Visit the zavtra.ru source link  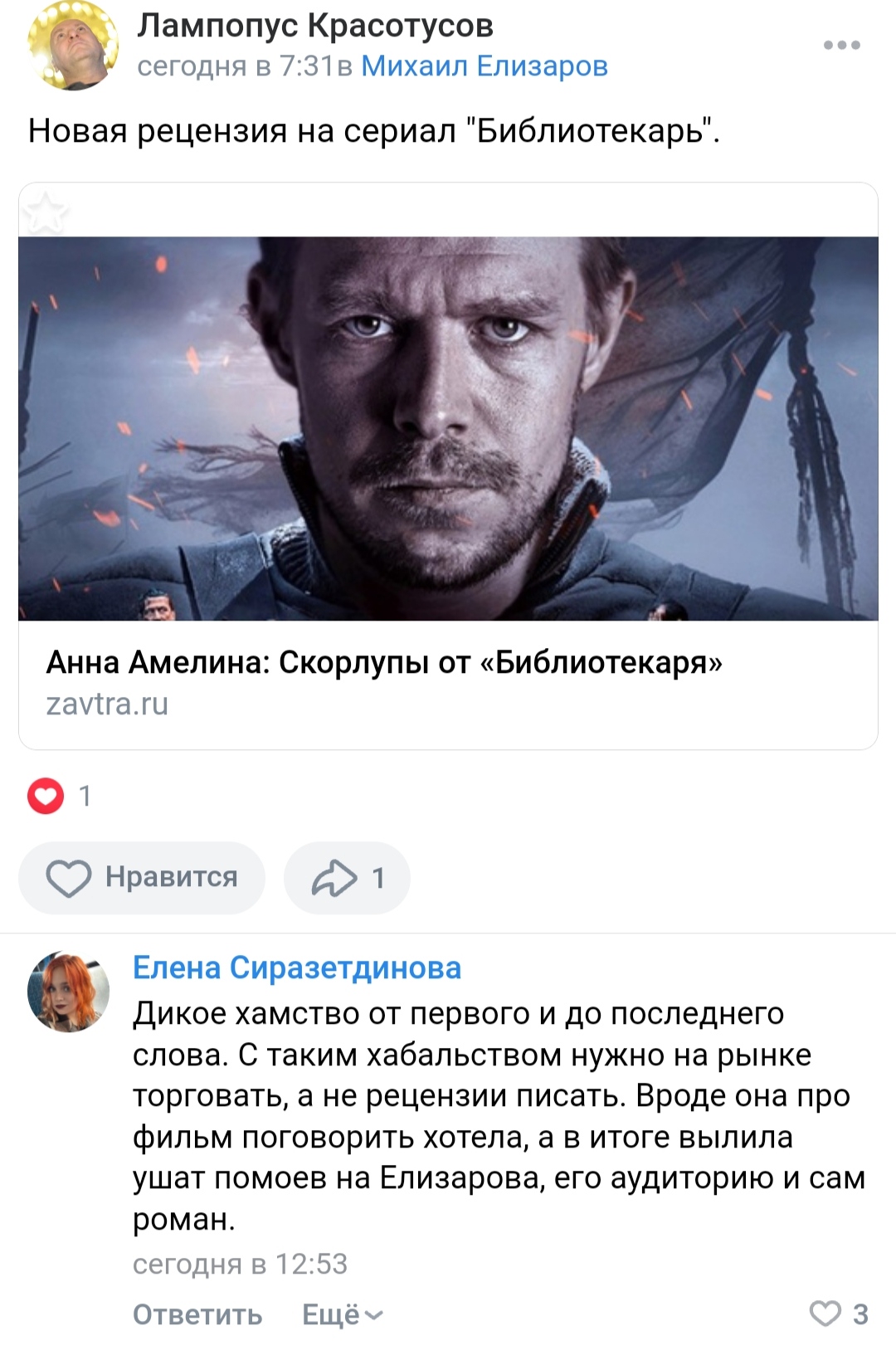pyautogui.click(x=107, y=704)
